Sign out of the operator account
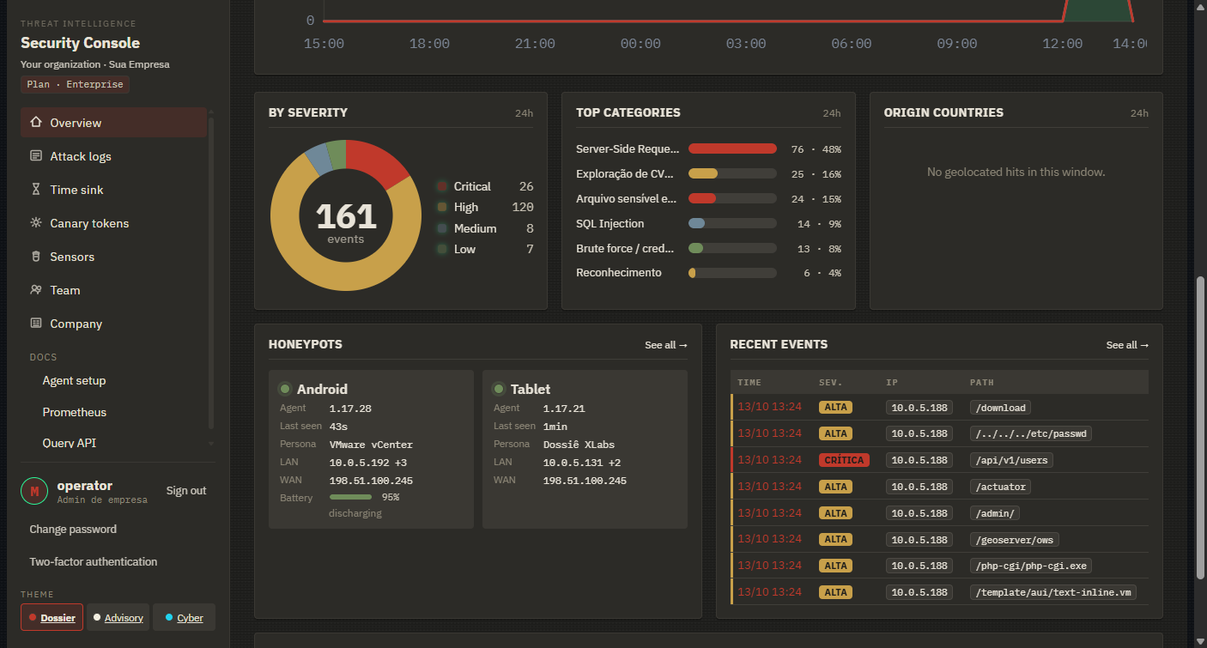The image size is (1207, 648). [186, 490]
